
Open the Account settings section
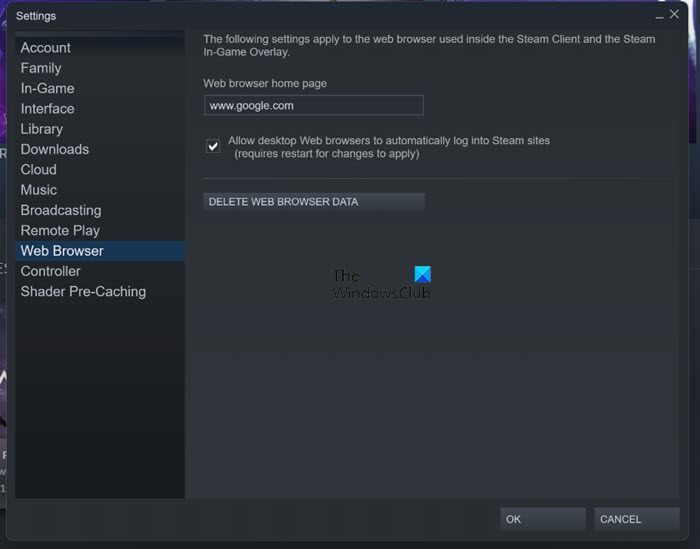(46, 48)
